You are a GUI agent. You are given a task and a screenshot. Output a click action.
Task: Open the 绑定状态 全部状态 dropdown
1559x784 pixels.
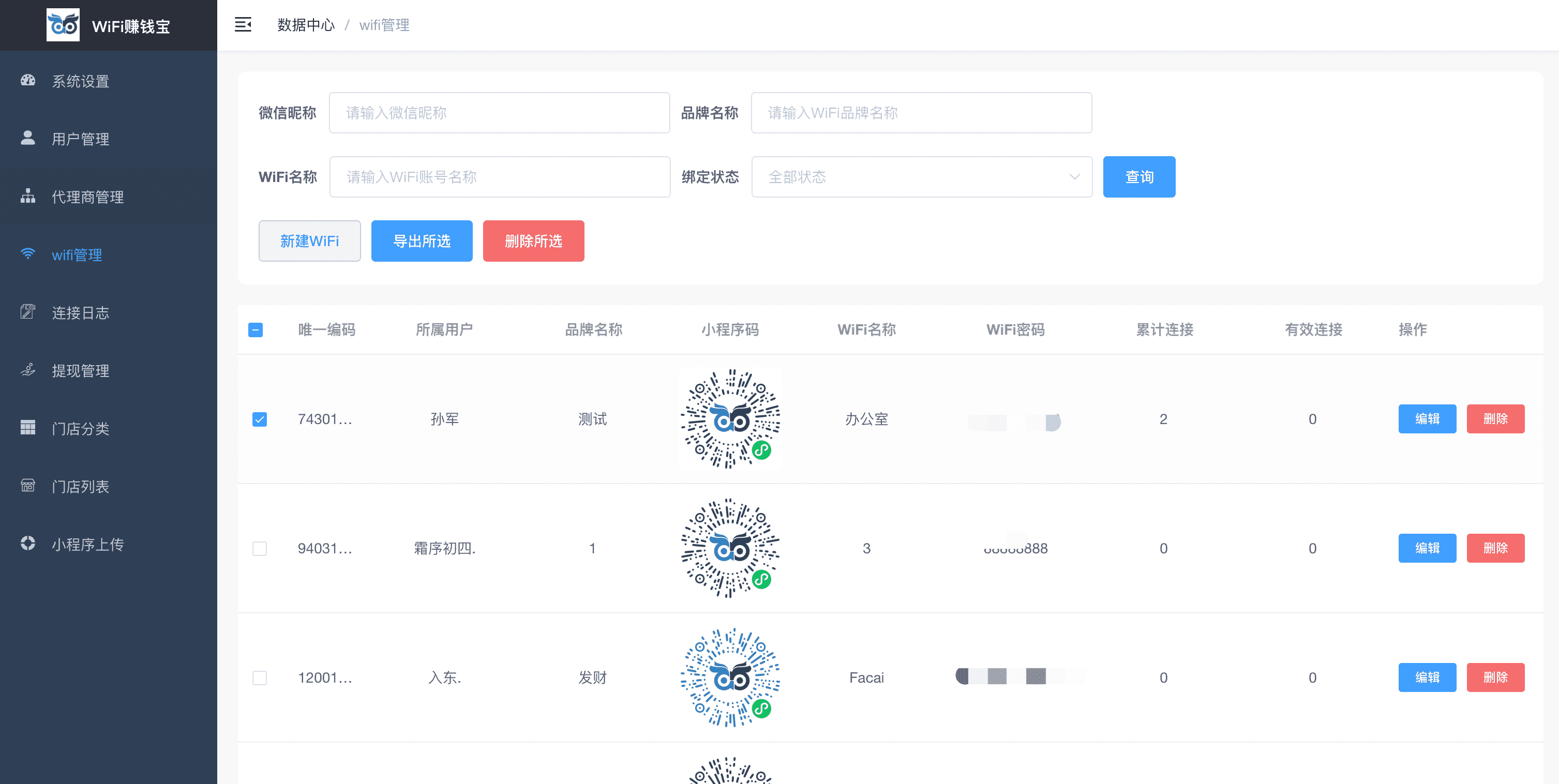pyautogui.click(x=922, y=177)
